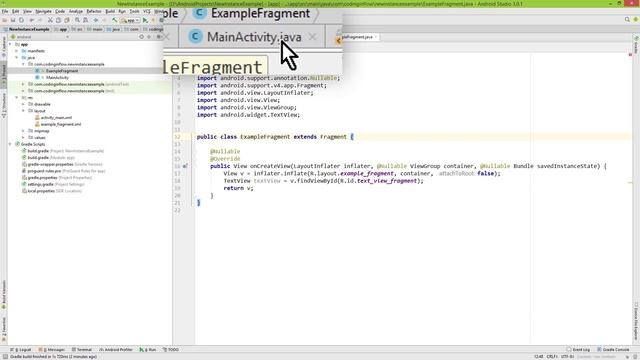This screenshot has width=640, height=360.
Task: Click the Search Everywhere magnifier icon
Action: point(627,20)
